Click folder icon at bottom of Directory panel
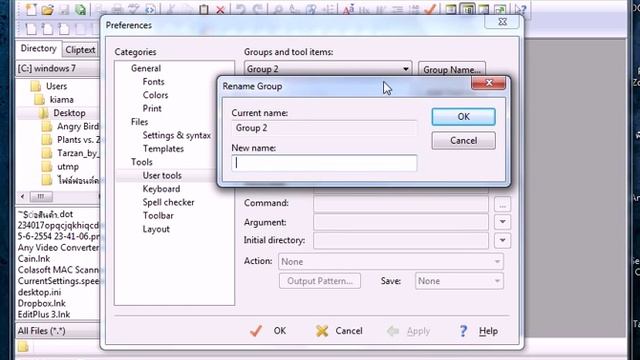This screenshot has width=640, height=360. (x=23, y=347)
